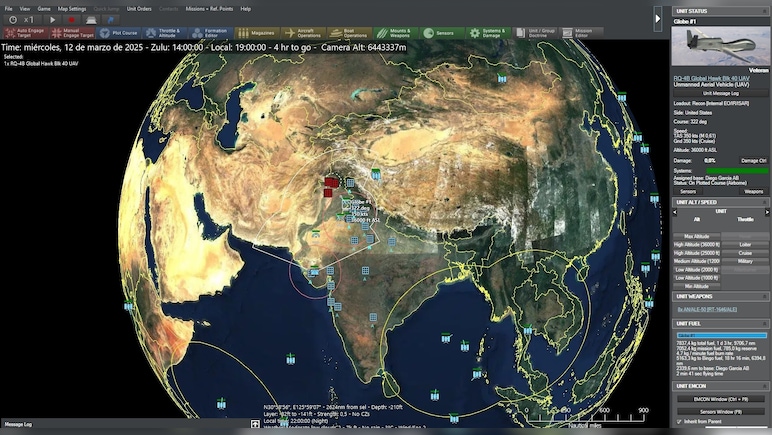Screen dimensions: 772x435
Task: Open the Unit Message Log
Action: click(x=720, y=93)
